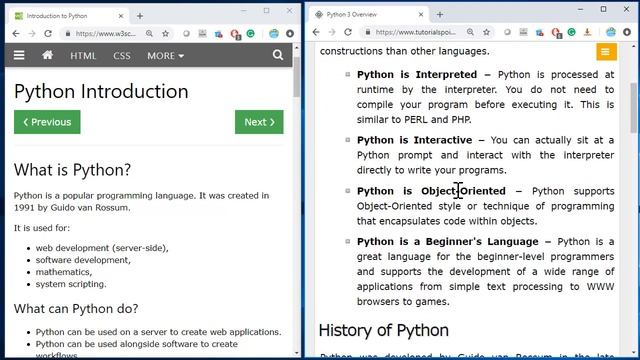
Task: Click the "History of Python" heading
Action: pyautogui.click(x=384, y=330)
